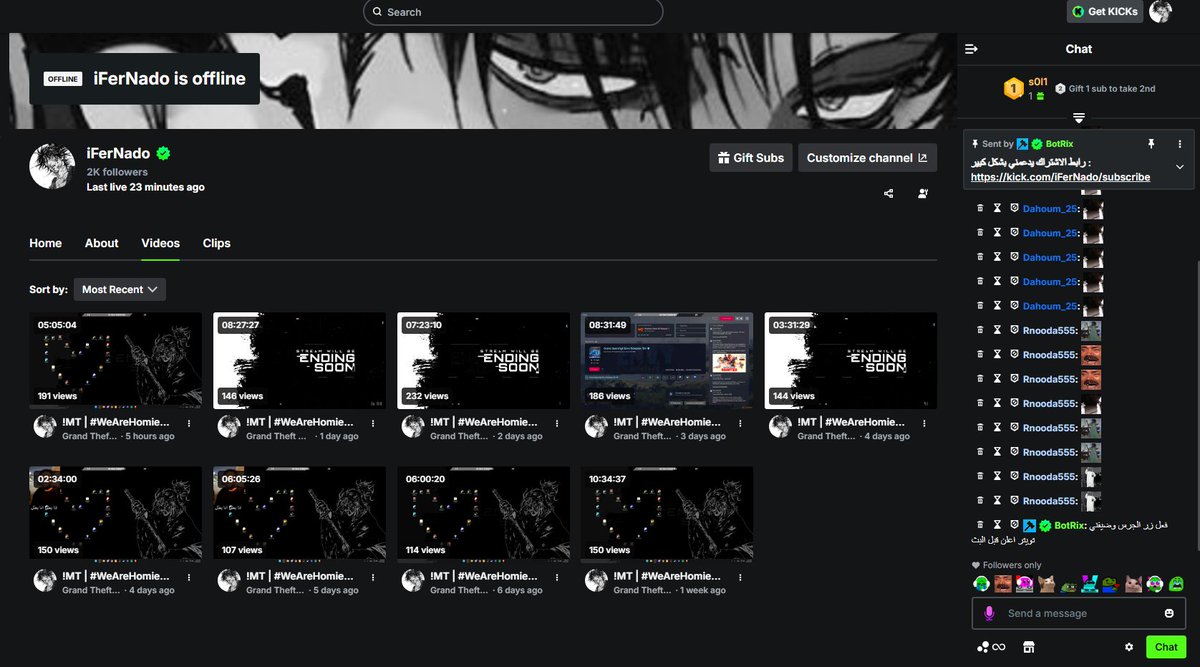Open the pinned message three-dot options
This screenshot has width=1200, height=667.
coord(1180,144)
